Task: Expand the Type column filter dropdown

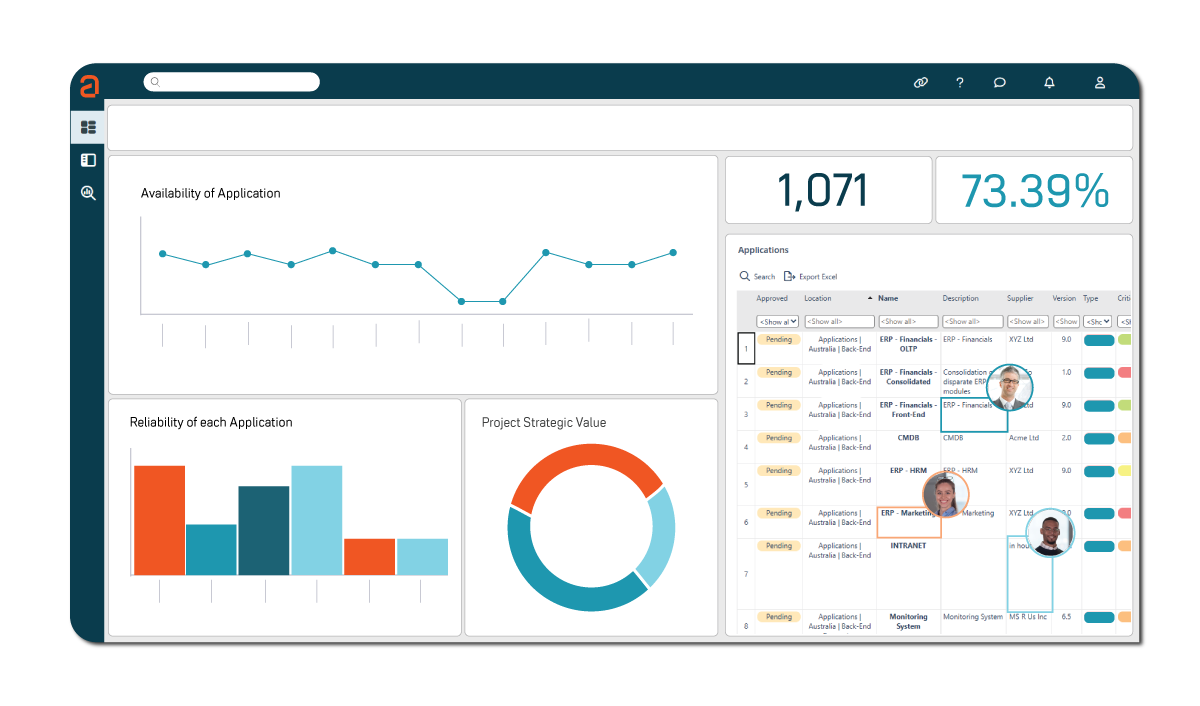Action: (x=1098, y=322)
